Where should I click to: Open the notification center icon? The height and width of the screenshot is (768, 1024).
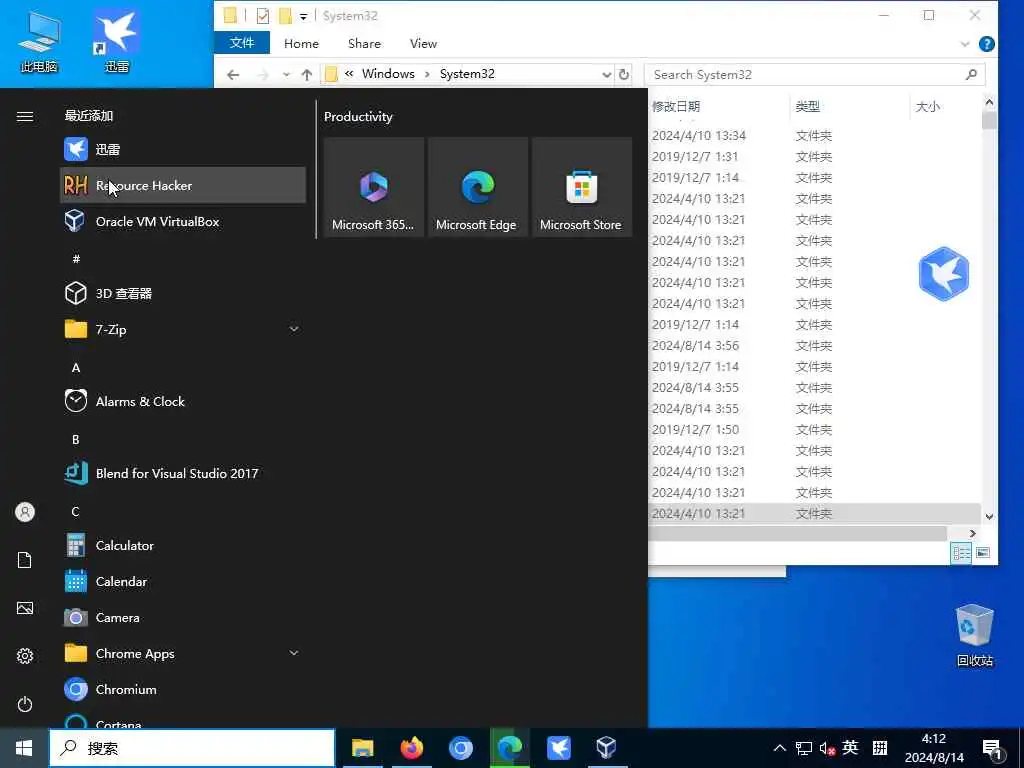pyautogui.click(x=992, y=749)
